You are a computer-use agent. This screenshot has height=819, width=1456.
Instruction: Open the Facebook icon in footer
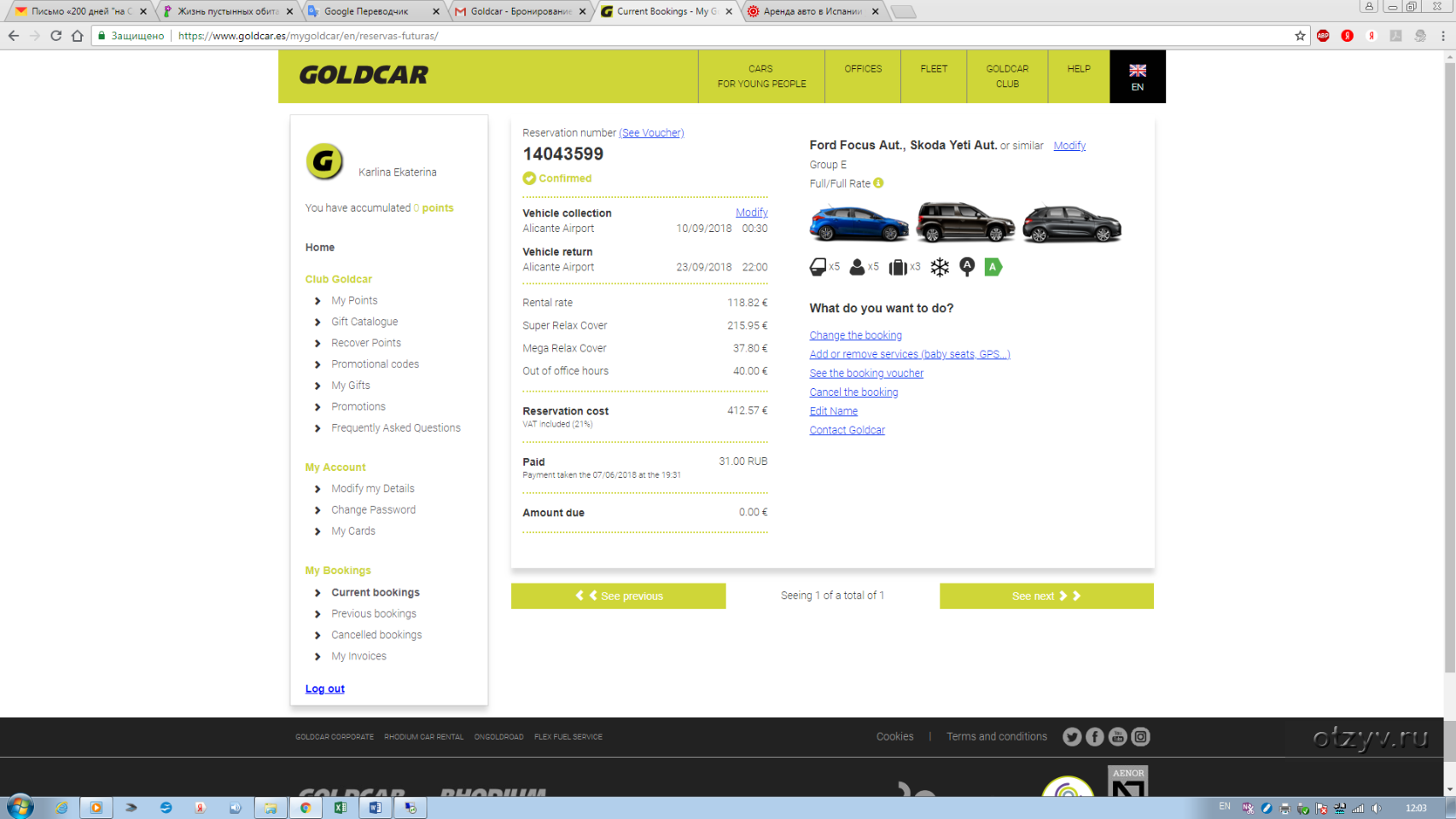coord(1095,736)
